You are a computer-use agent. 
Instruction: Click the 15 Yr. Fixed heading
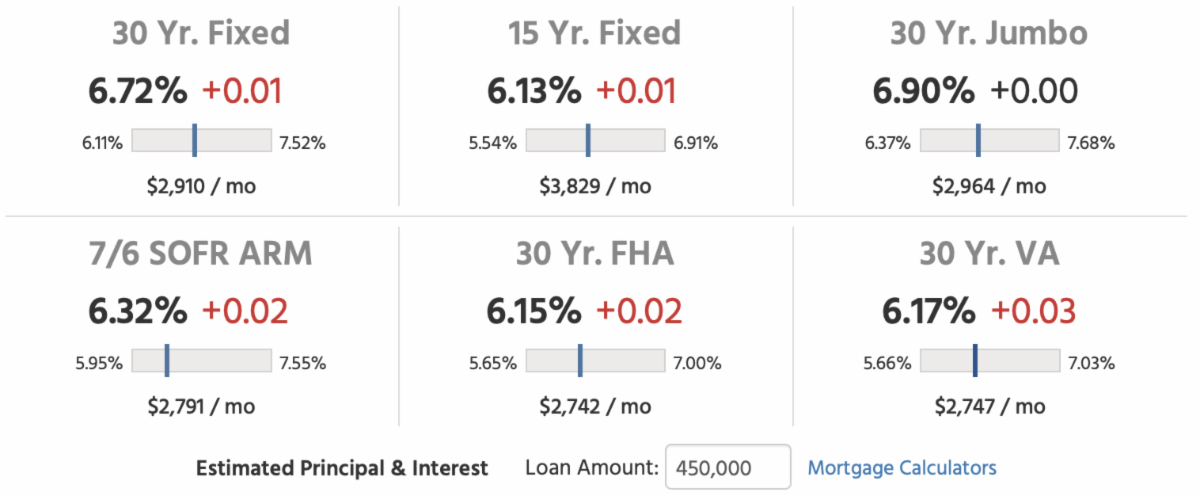[594, 33]
